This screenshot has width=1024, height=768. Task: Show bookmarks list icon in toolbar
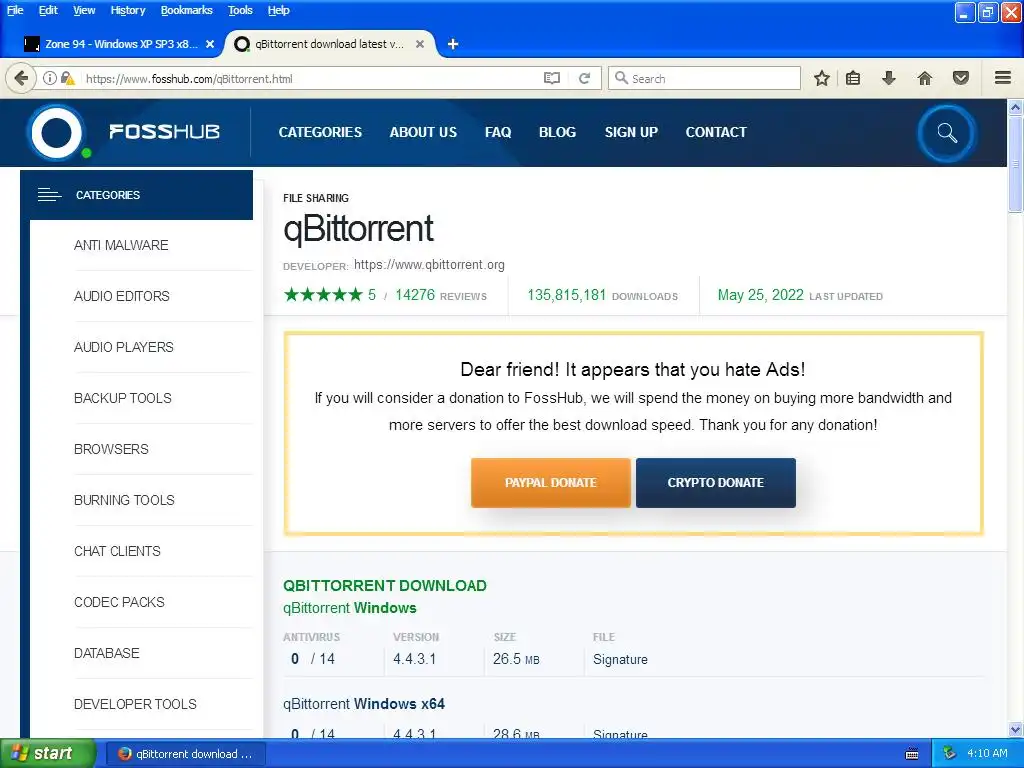tap(853, 78)
